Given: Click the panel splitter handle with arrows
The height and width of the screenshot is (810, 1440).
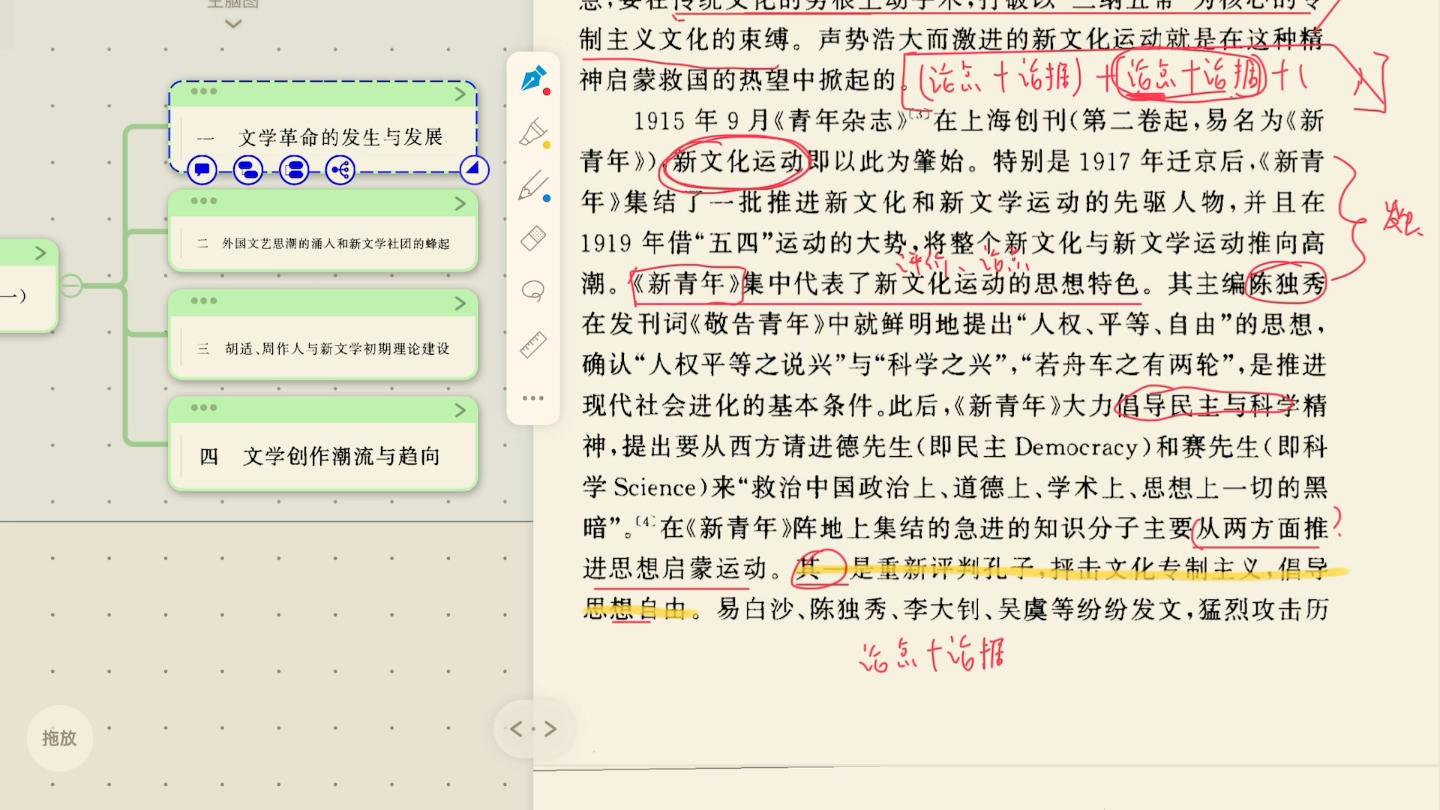Looking at the screenshot, I should (533, 729).
